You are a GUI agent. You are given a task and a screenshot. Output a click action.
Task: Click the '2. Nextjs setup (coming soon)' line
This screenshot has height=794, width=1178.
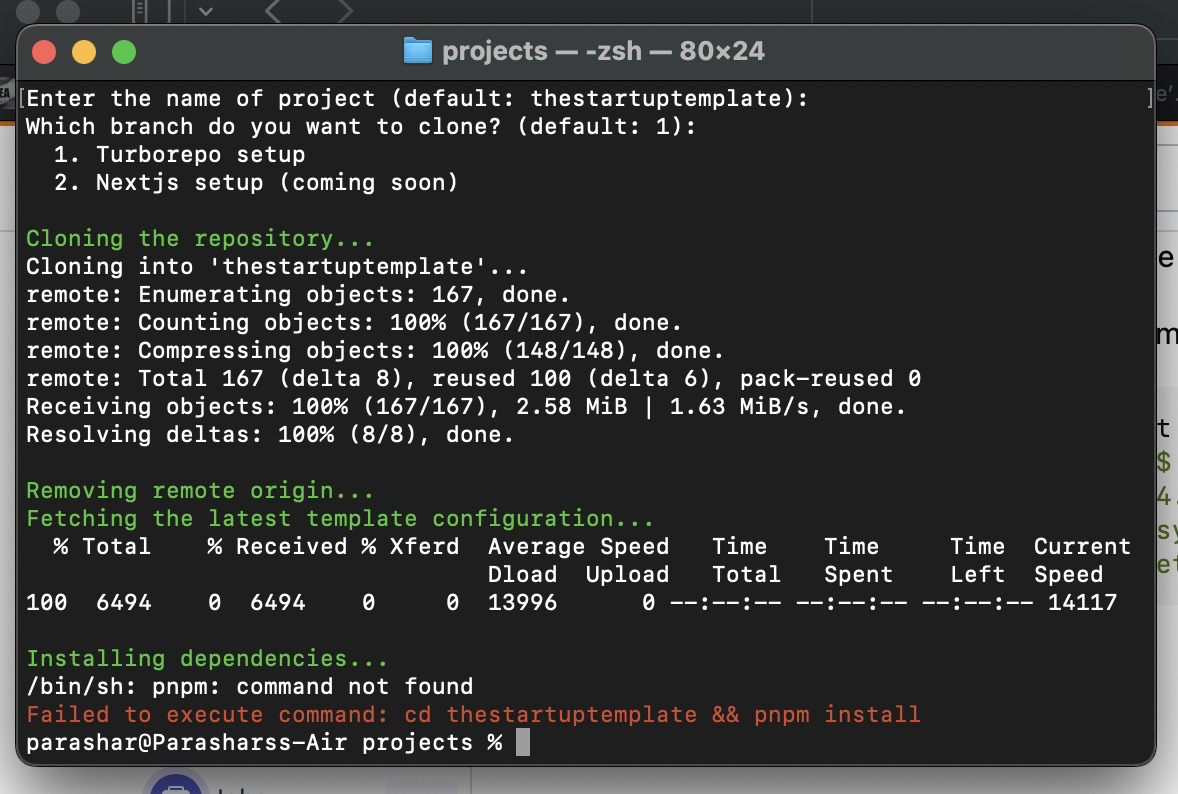[256, 183]
